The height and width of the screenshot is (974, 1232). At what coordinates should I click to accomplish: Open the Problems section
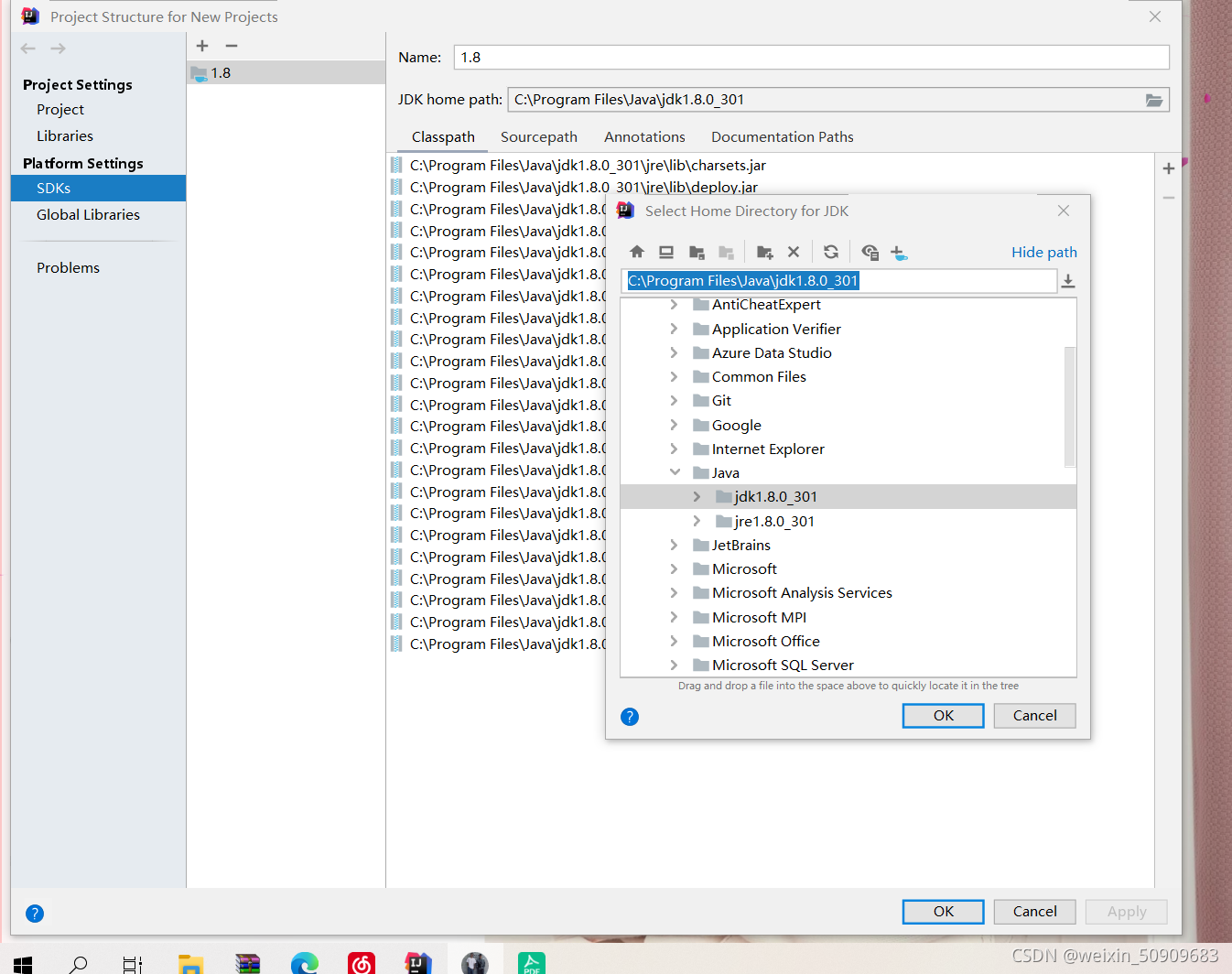click(x=68, y=268)
